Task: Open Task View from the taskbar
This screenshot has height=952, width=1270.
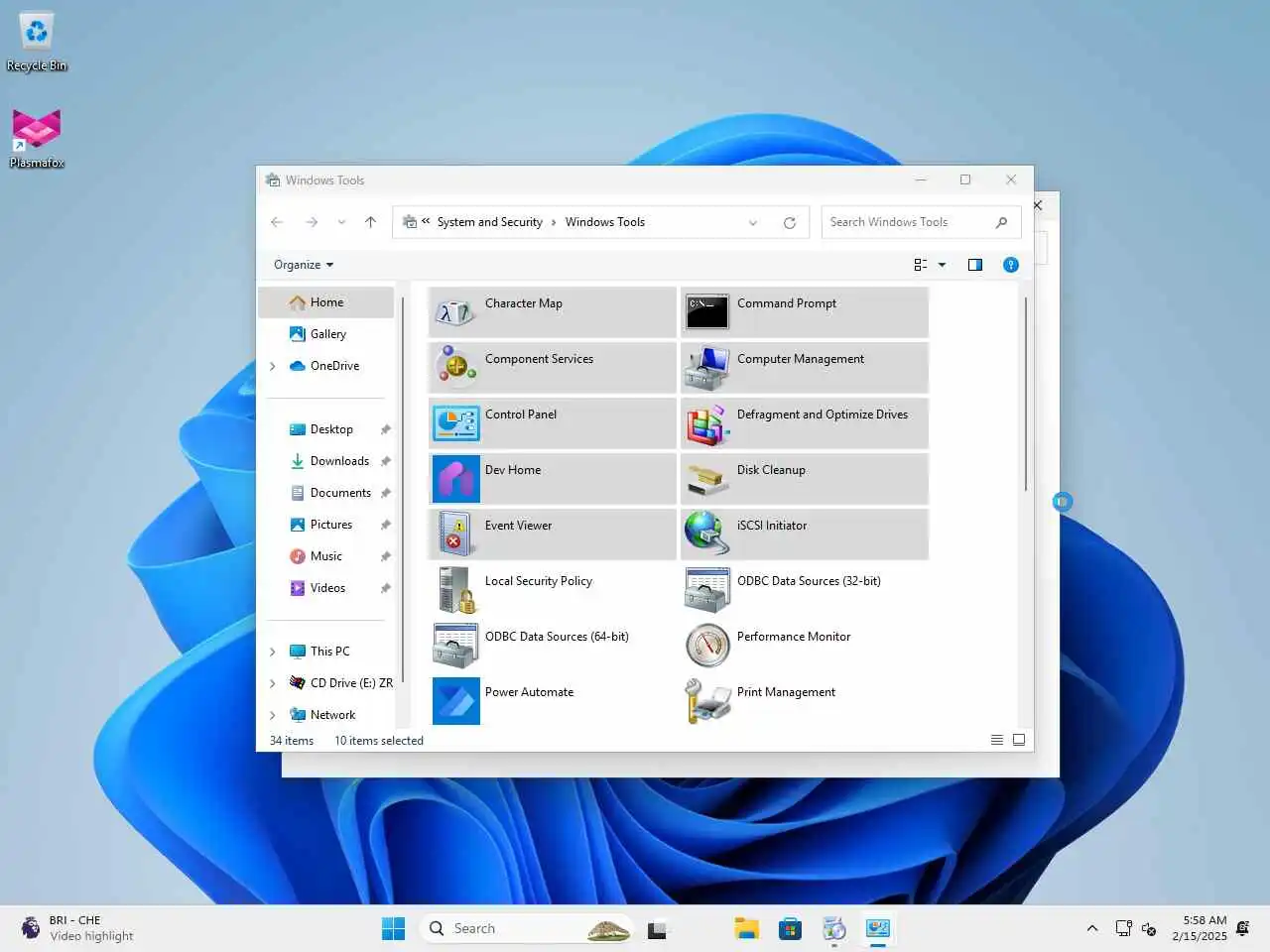Action: [x=659, y=928]
